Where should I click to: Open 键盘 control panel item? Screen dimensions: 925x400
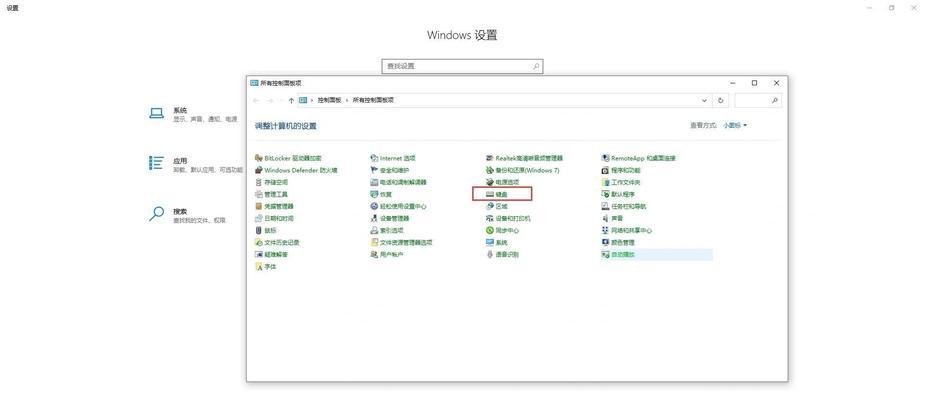point(497,194)
